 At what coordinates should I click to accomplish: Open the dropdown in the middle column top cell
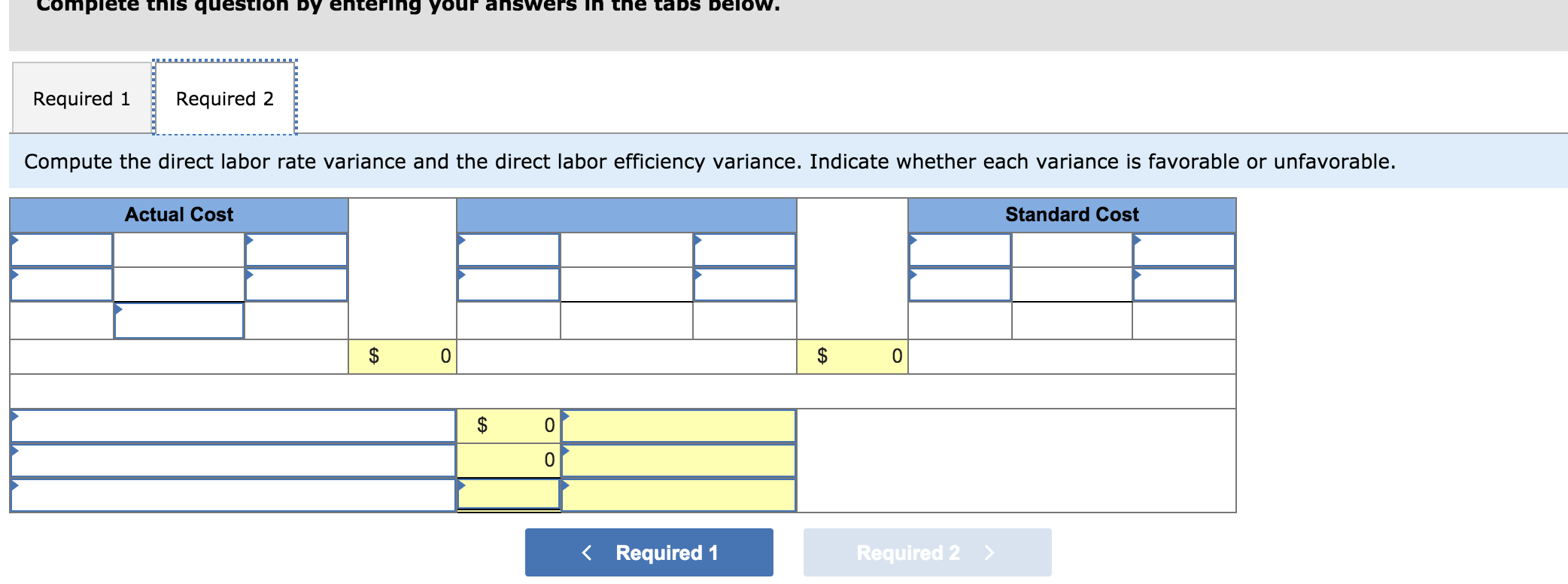coord(463,248)
